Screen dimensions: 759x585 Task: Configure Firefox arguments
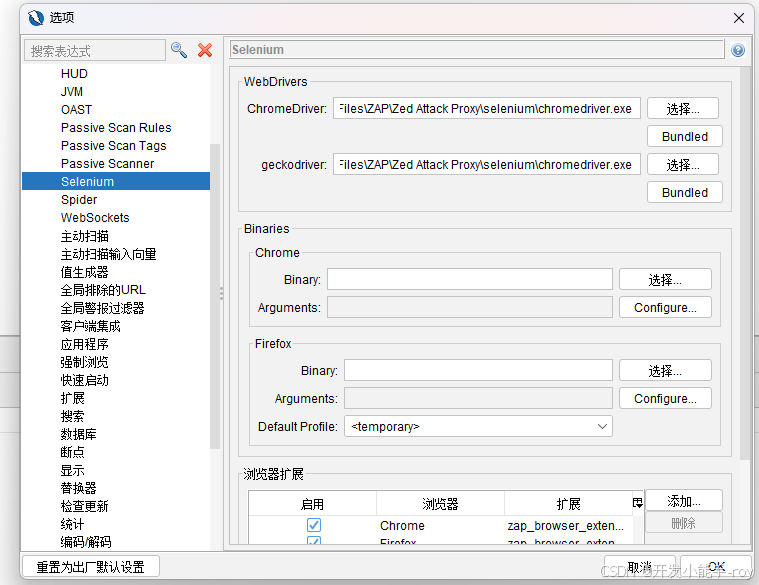pyautogui.click(x=665, y=398)
